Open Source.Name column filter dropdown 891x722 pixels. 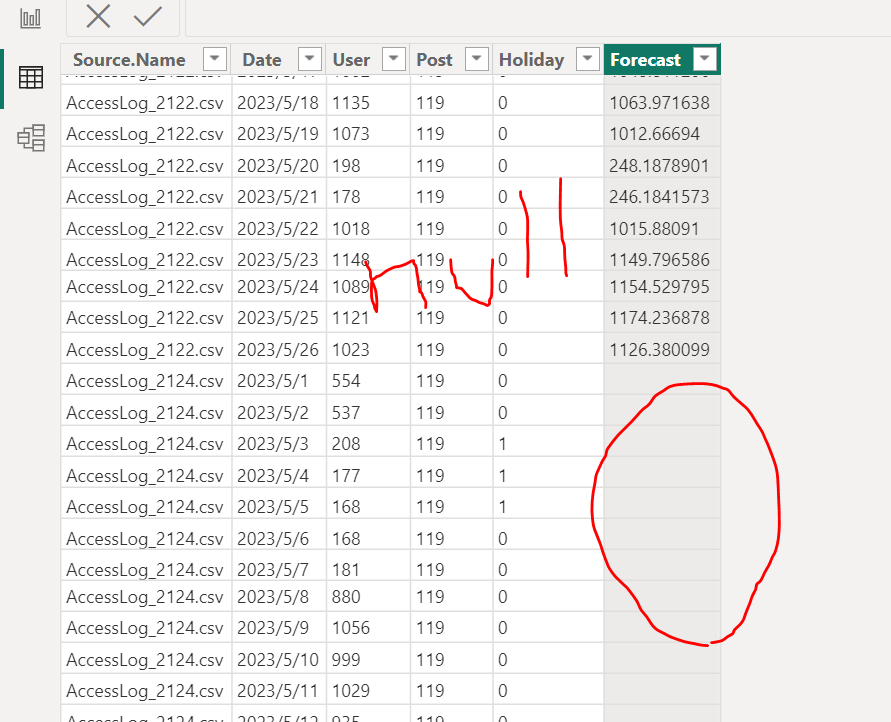[215, 59]
